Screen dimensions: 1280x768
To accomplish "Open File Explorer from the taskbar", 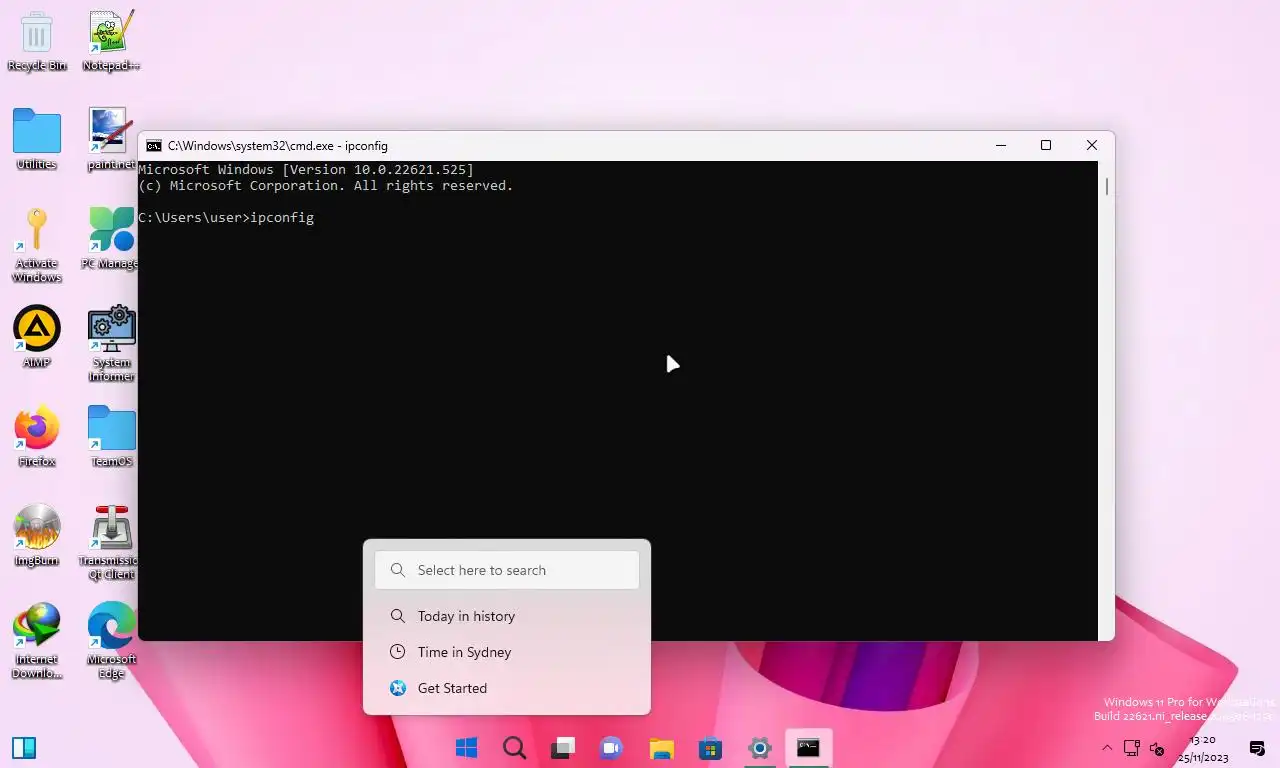I will tap(661, 747).
